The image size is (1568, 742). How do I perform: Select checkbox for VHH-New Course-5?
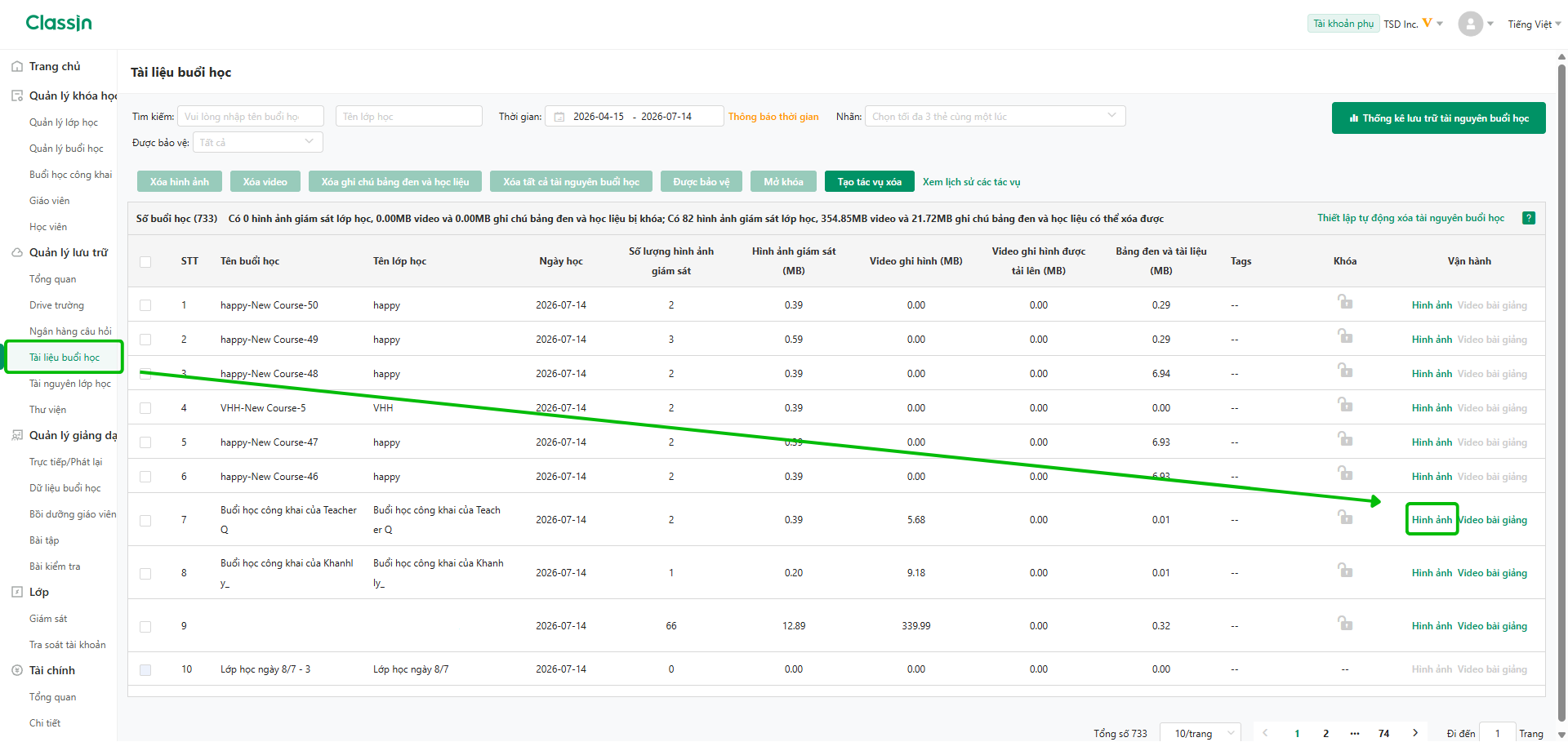pos(145,408)
